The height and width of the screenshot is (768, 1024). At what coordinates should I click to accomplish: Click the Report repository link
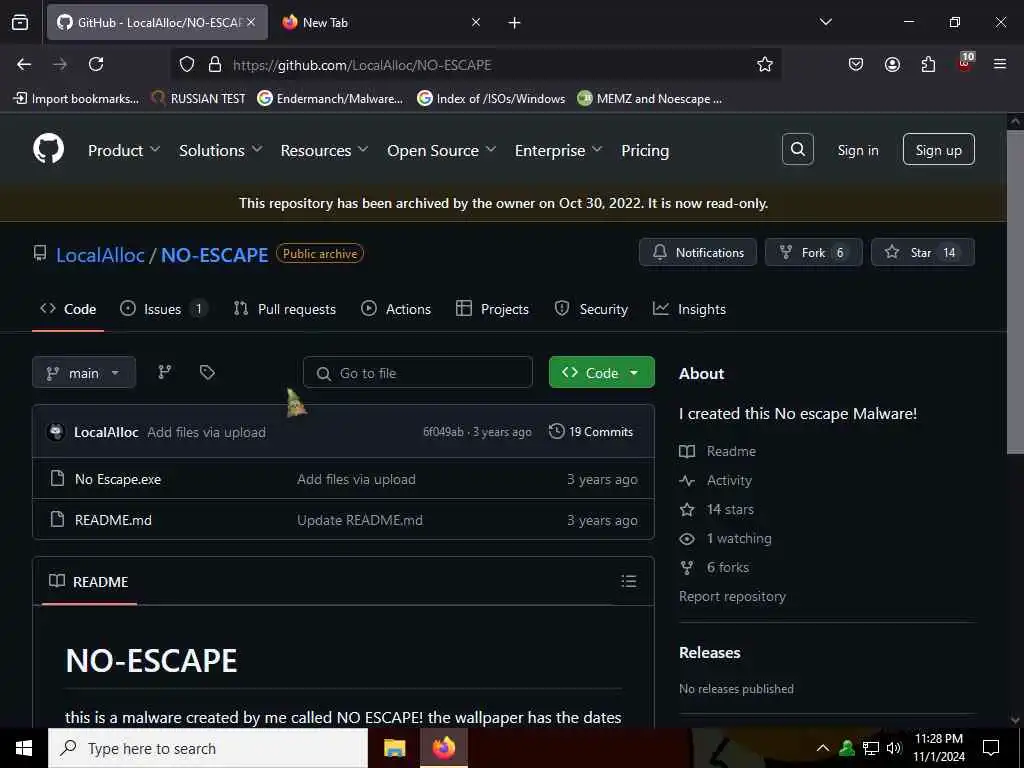(732, 596)
